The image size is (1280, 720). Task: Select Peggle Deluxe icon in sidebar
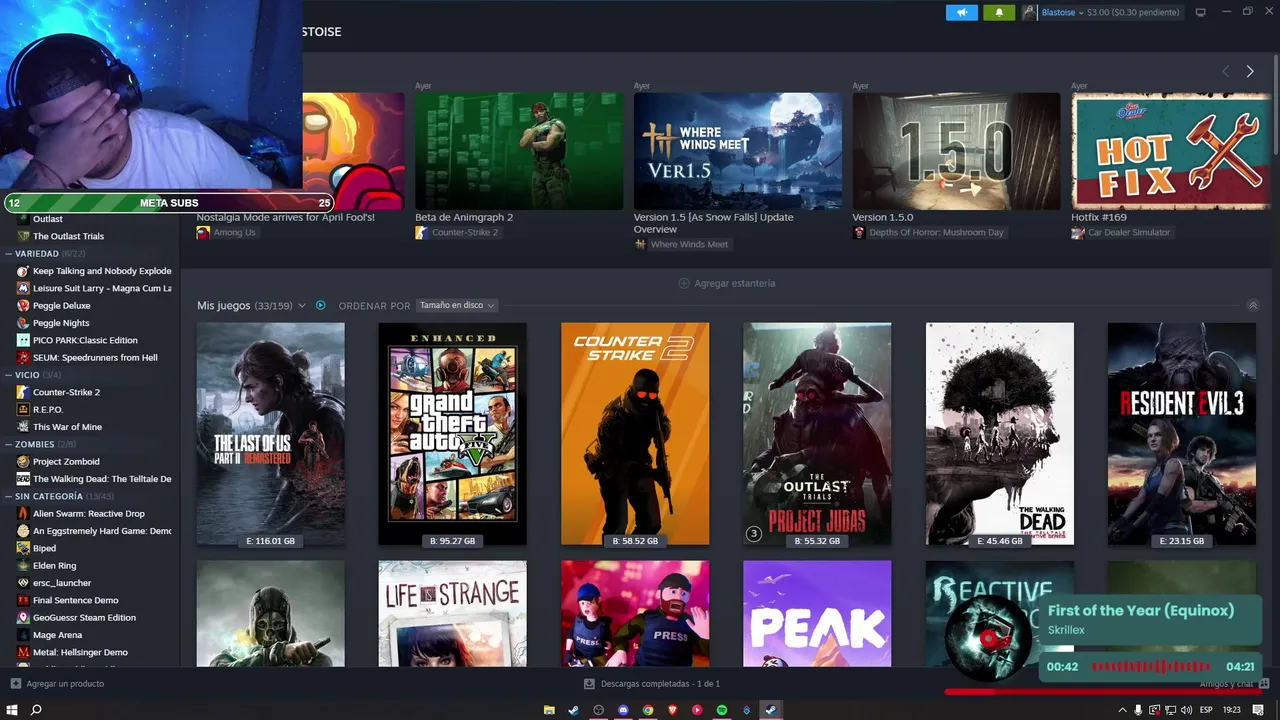click(x=24, y=306)
